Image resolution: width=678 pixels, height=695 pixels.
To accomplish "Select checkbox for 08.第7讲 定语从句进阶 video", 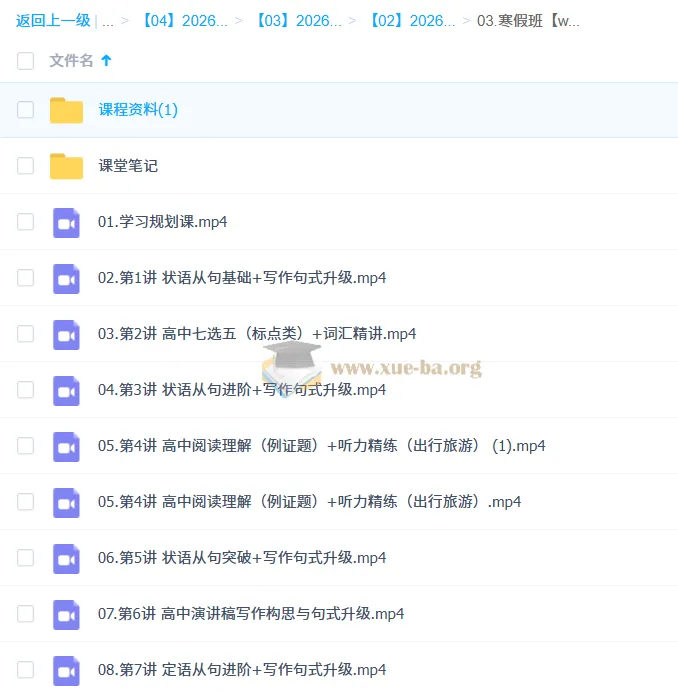I will (25, 670).
